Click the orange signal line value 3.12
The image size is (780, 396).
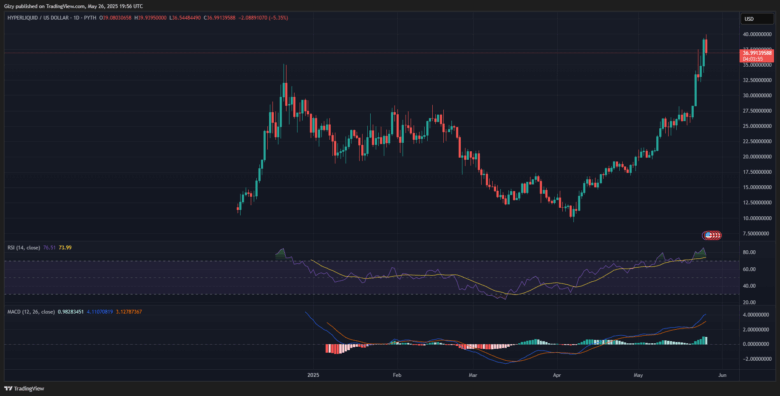click(129, 311)
